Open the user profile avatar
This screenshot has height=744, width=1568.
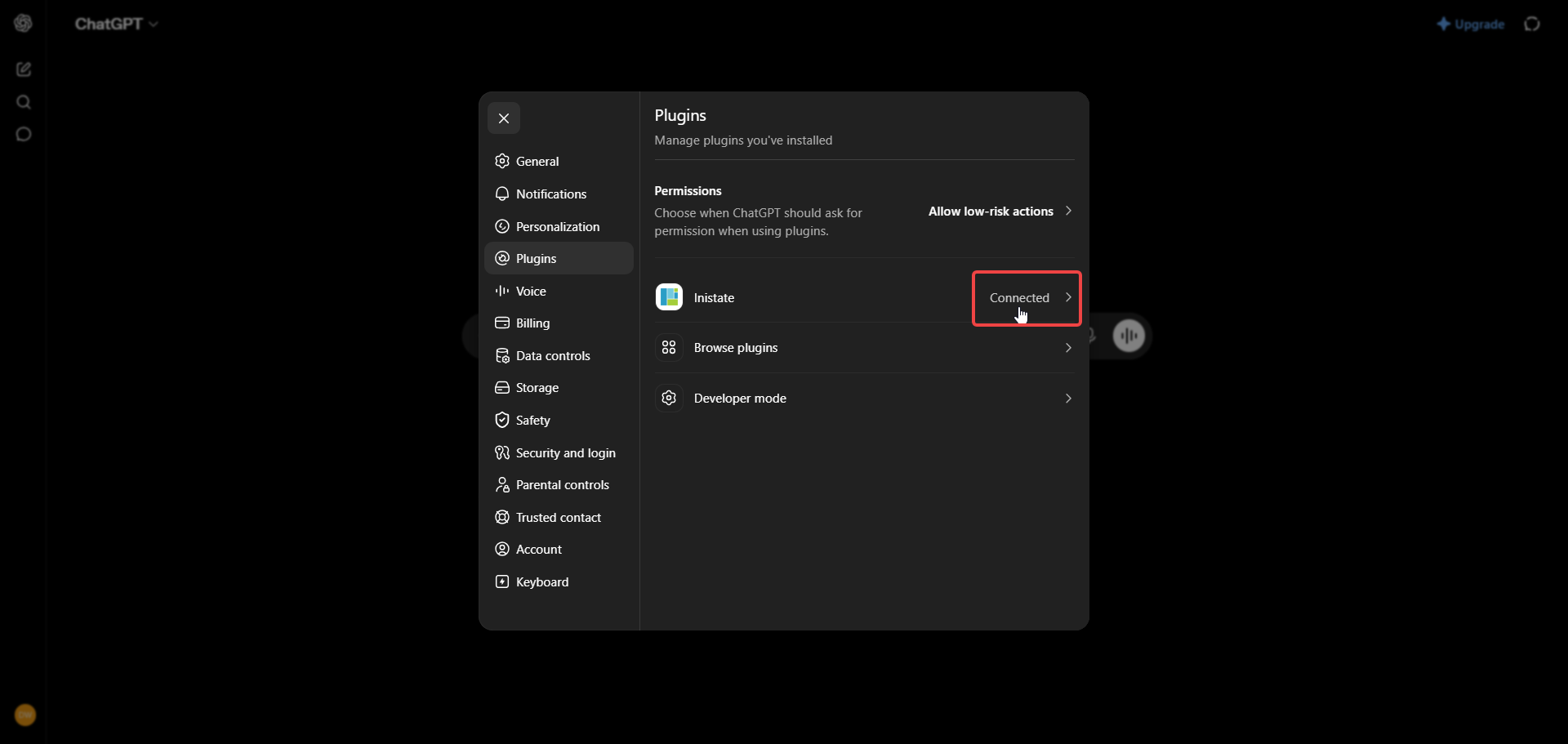coord(25,715)
